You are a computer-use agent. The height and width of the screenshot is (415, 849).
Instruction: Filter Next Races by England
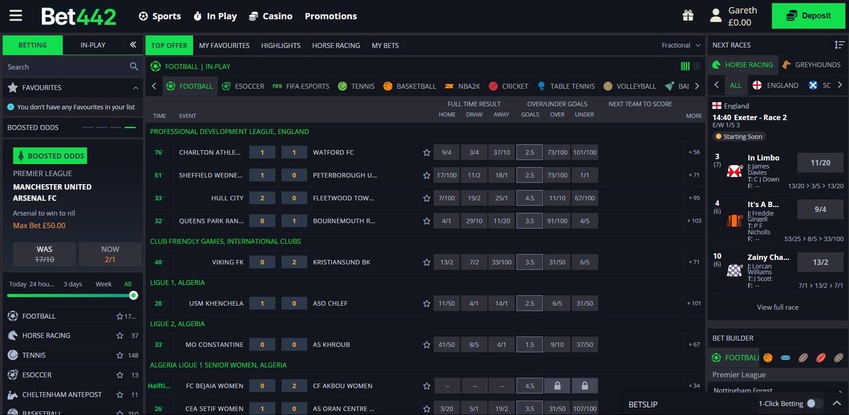[775, 85]
